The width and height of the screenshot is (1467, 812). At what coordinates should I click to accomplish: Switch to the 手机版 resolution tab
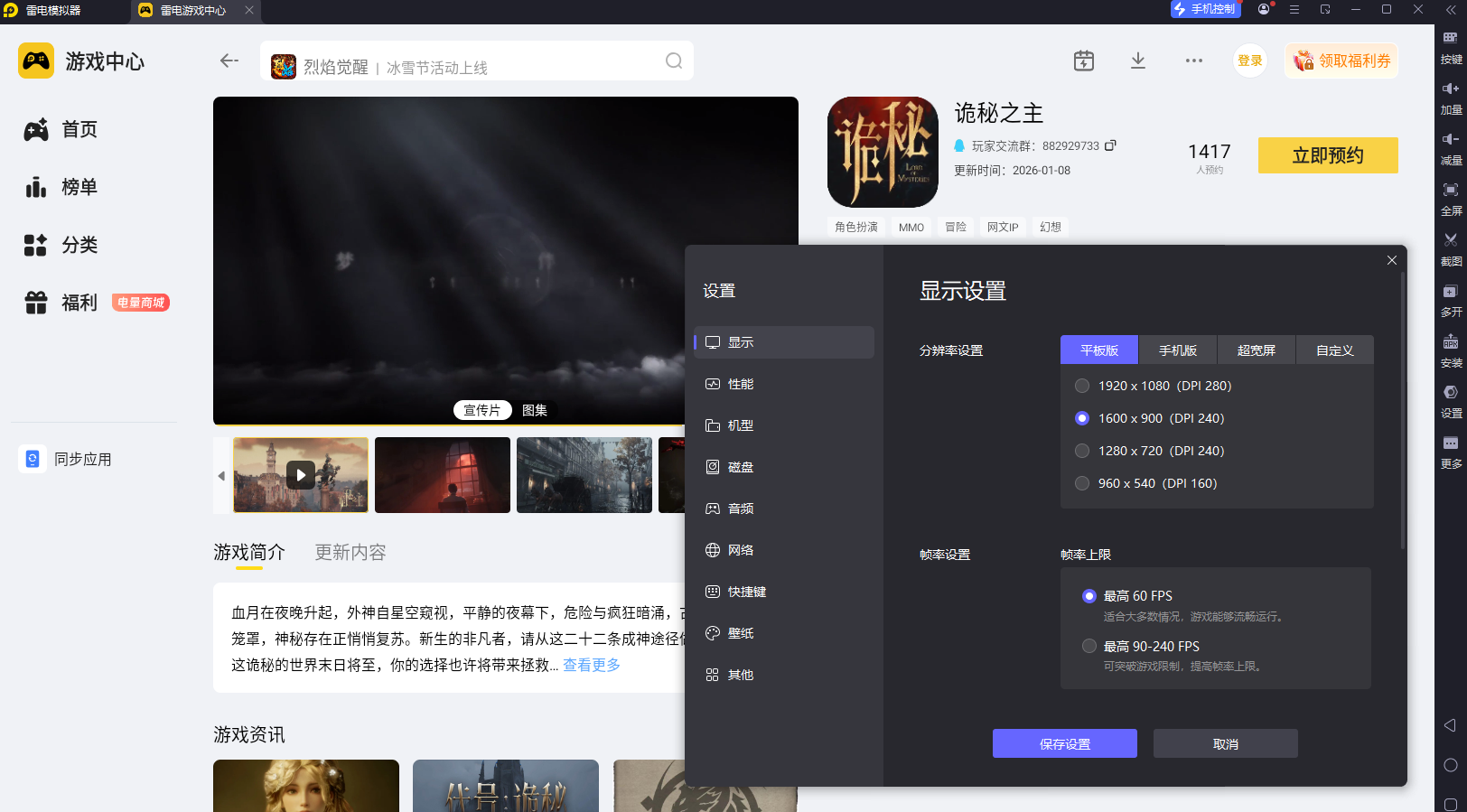[1177, 350]
